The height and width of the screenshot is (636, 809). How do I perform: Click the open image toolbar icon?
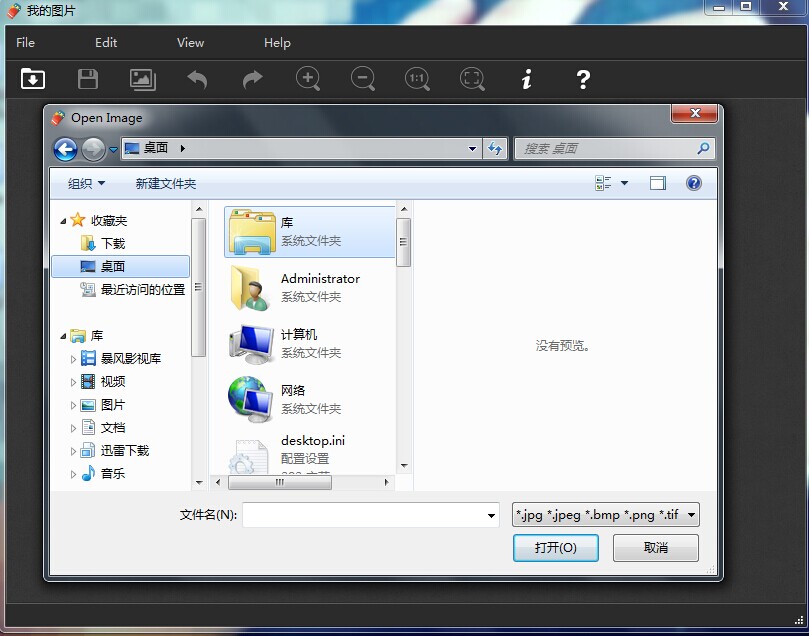click(33, 79)
